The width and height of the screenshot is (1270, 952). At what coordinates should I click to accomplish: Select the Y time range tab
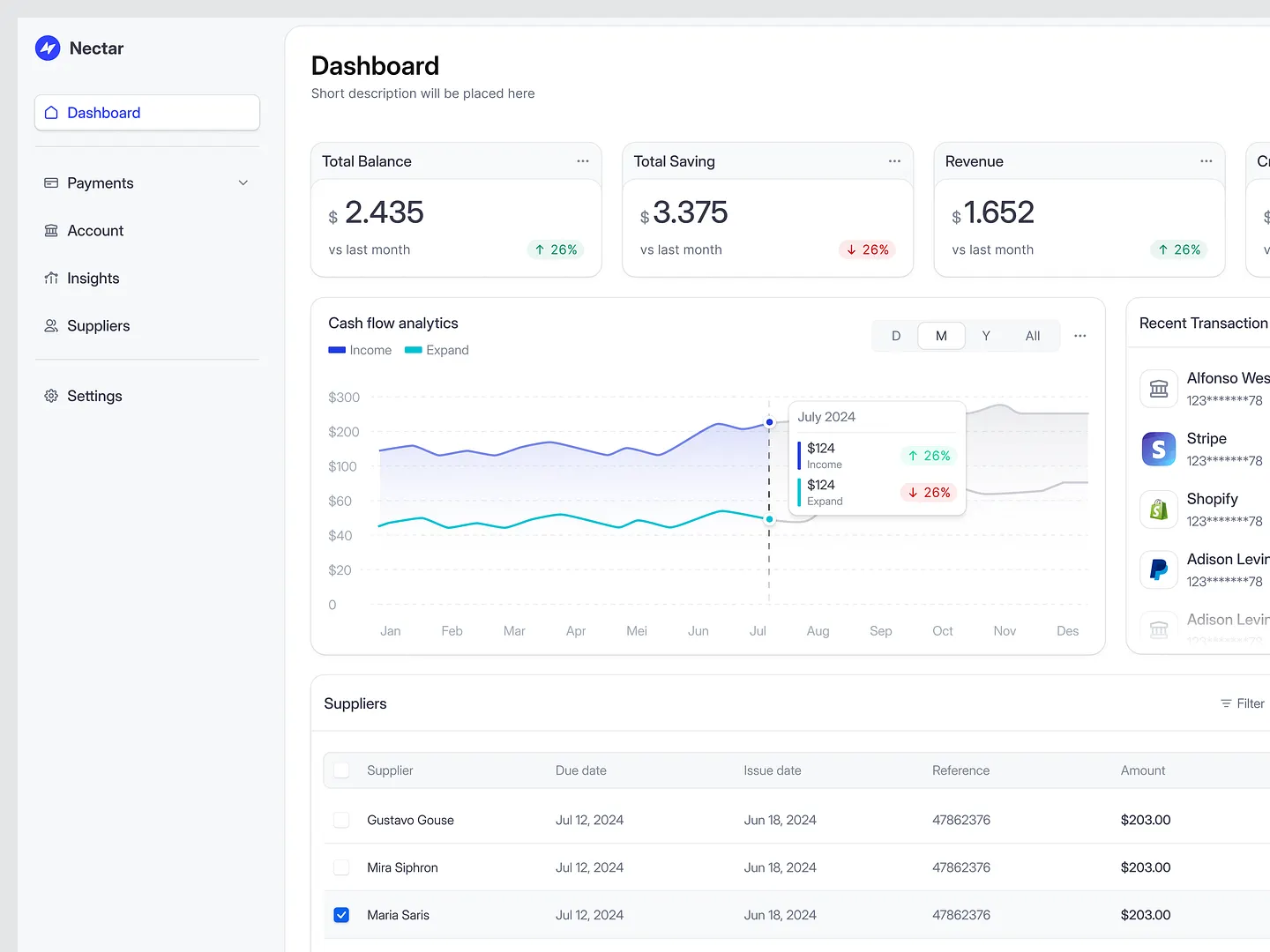click(986, 336)
